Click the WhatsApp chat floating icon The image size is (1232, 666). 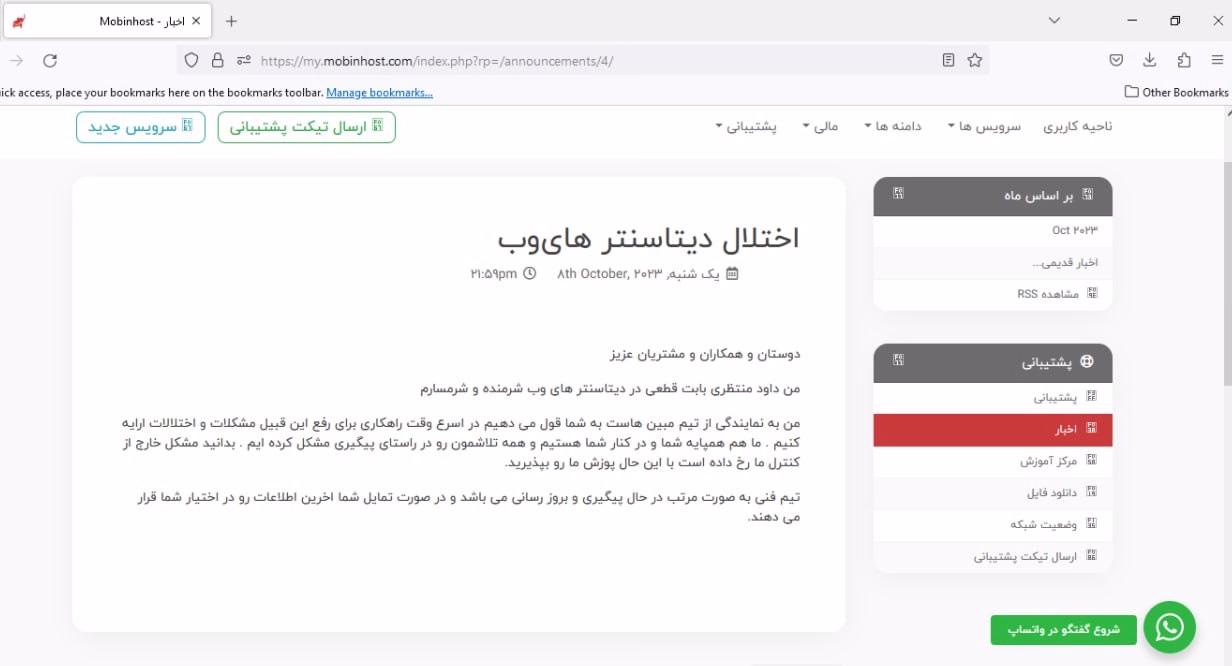(1169, 627)
